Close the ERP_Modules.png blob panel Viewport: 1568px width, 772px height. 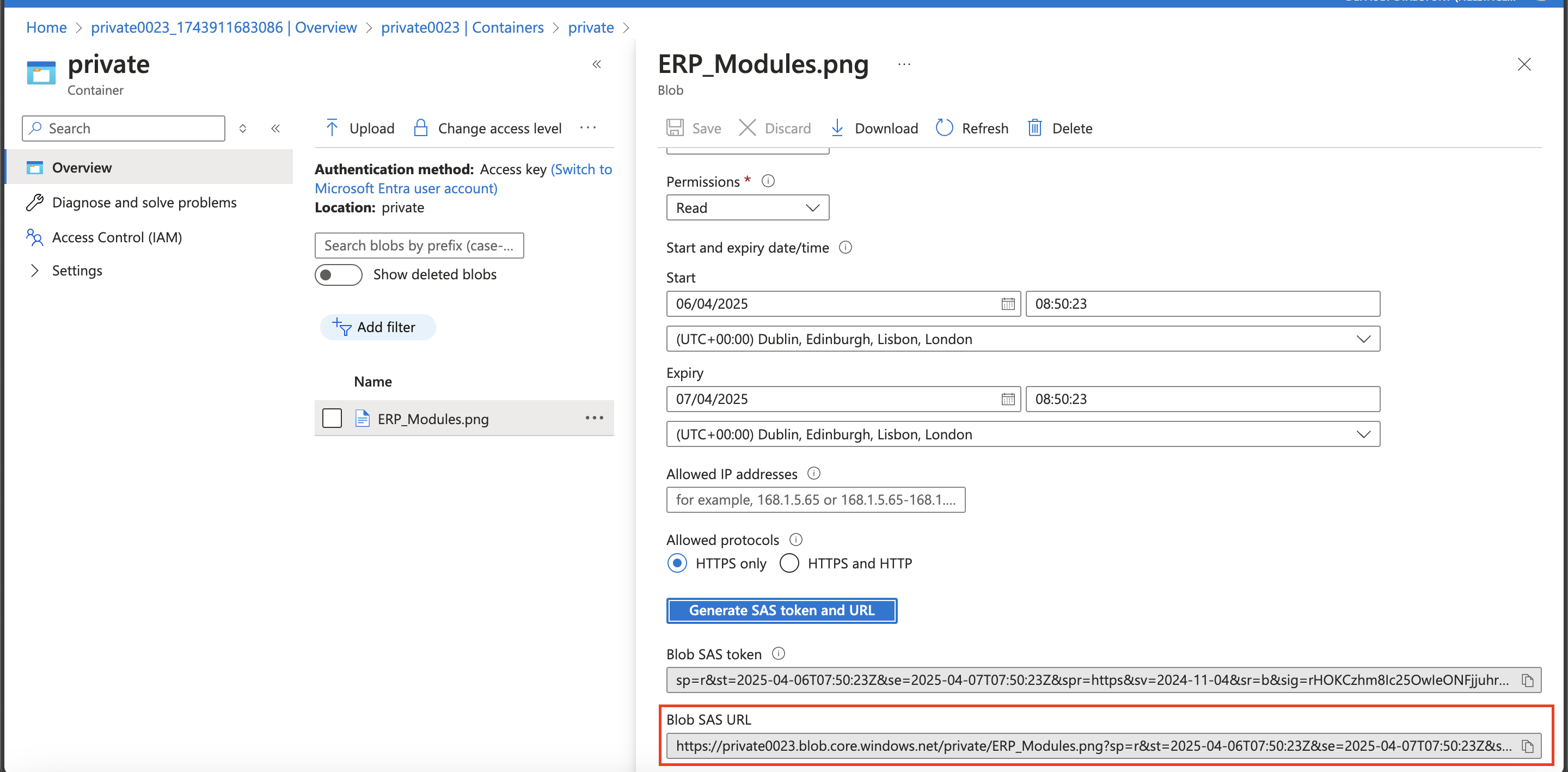tap(1523, 65)
